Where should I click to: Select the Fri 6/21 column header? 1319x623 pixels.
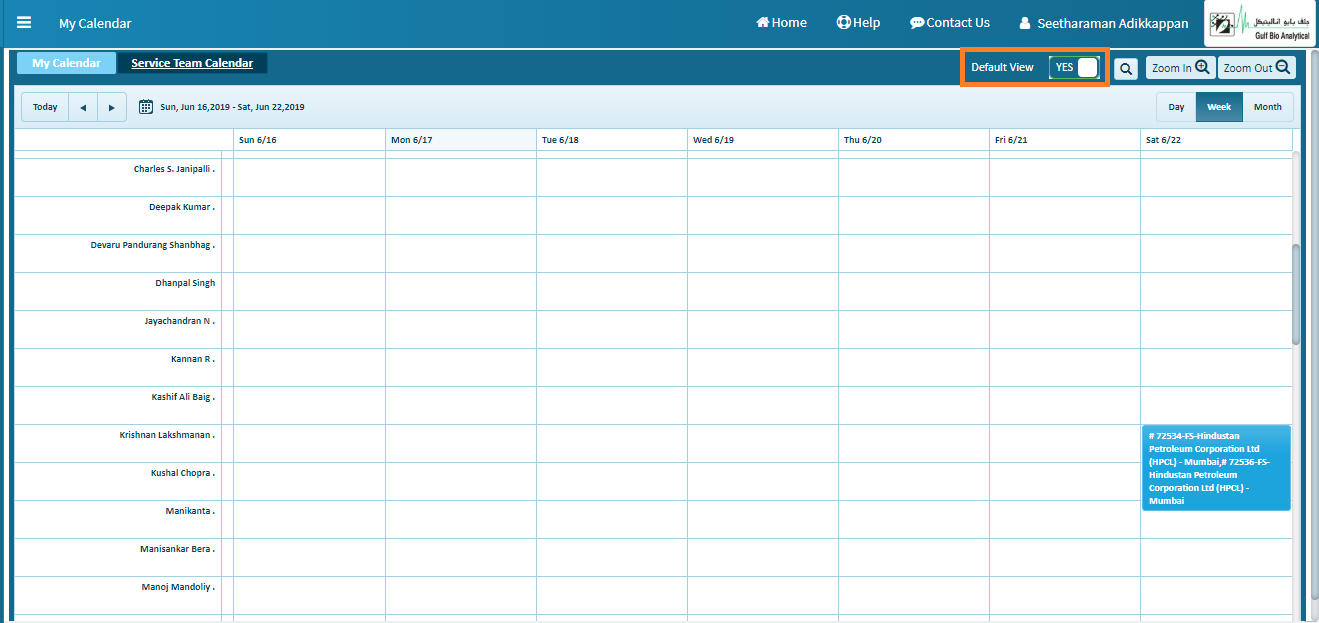coord(1065,140)
